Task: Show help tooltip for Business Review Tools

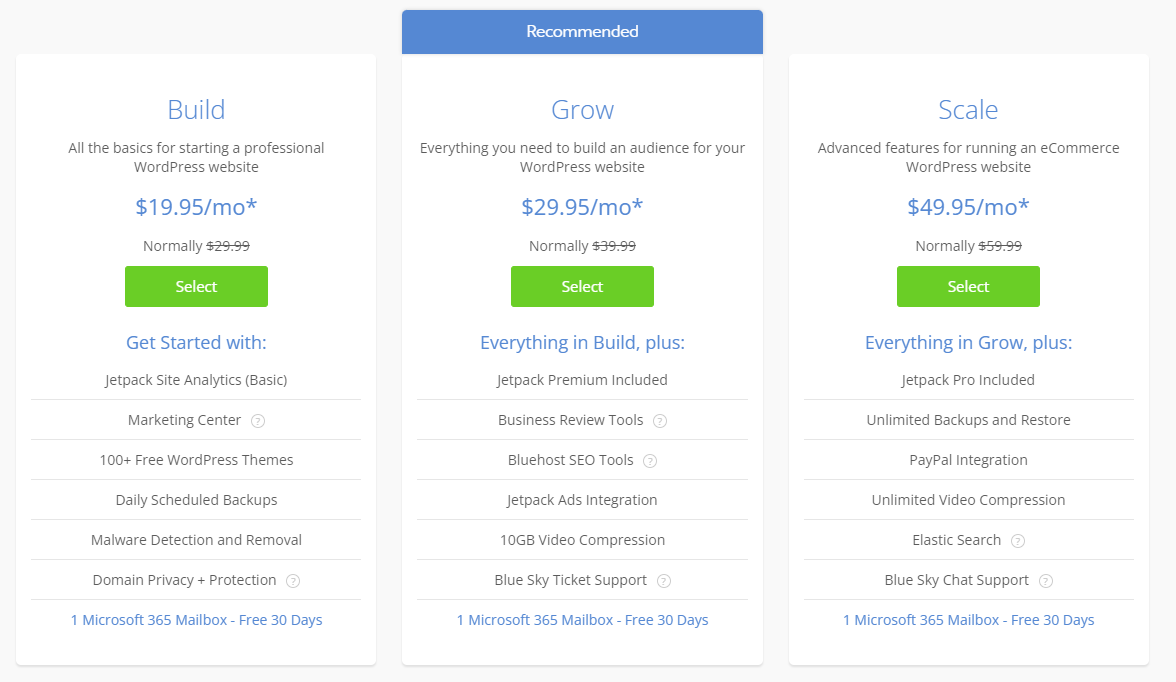Action: [x=660, y=421]
